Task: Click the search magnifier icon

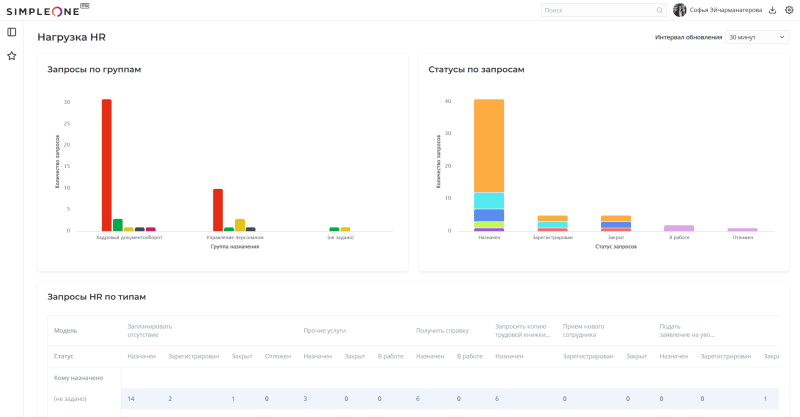Action: 659,10
